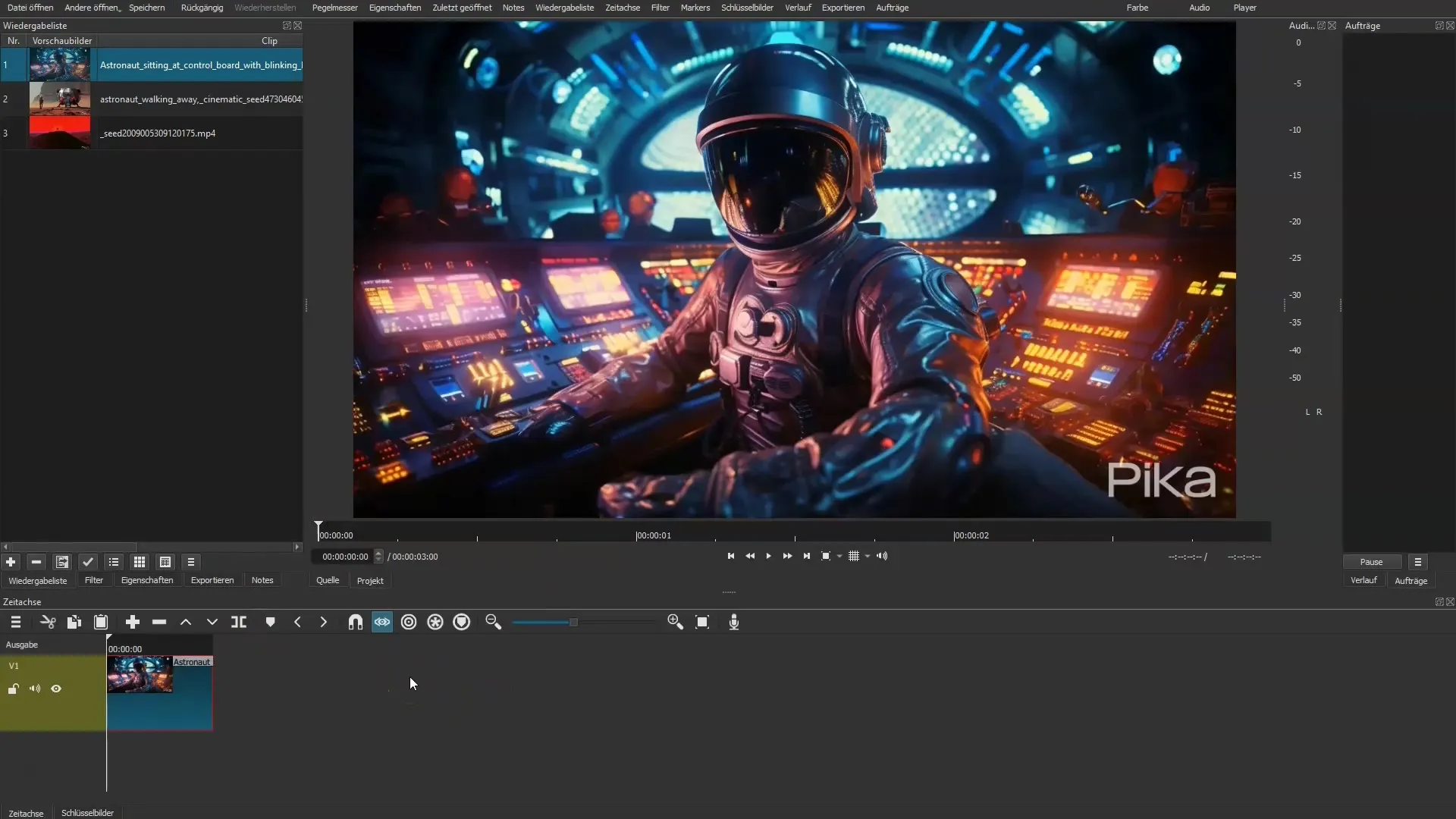
Task: Select the Marken setzen (marker) icon in toolbar
Action: click(270, 622)
